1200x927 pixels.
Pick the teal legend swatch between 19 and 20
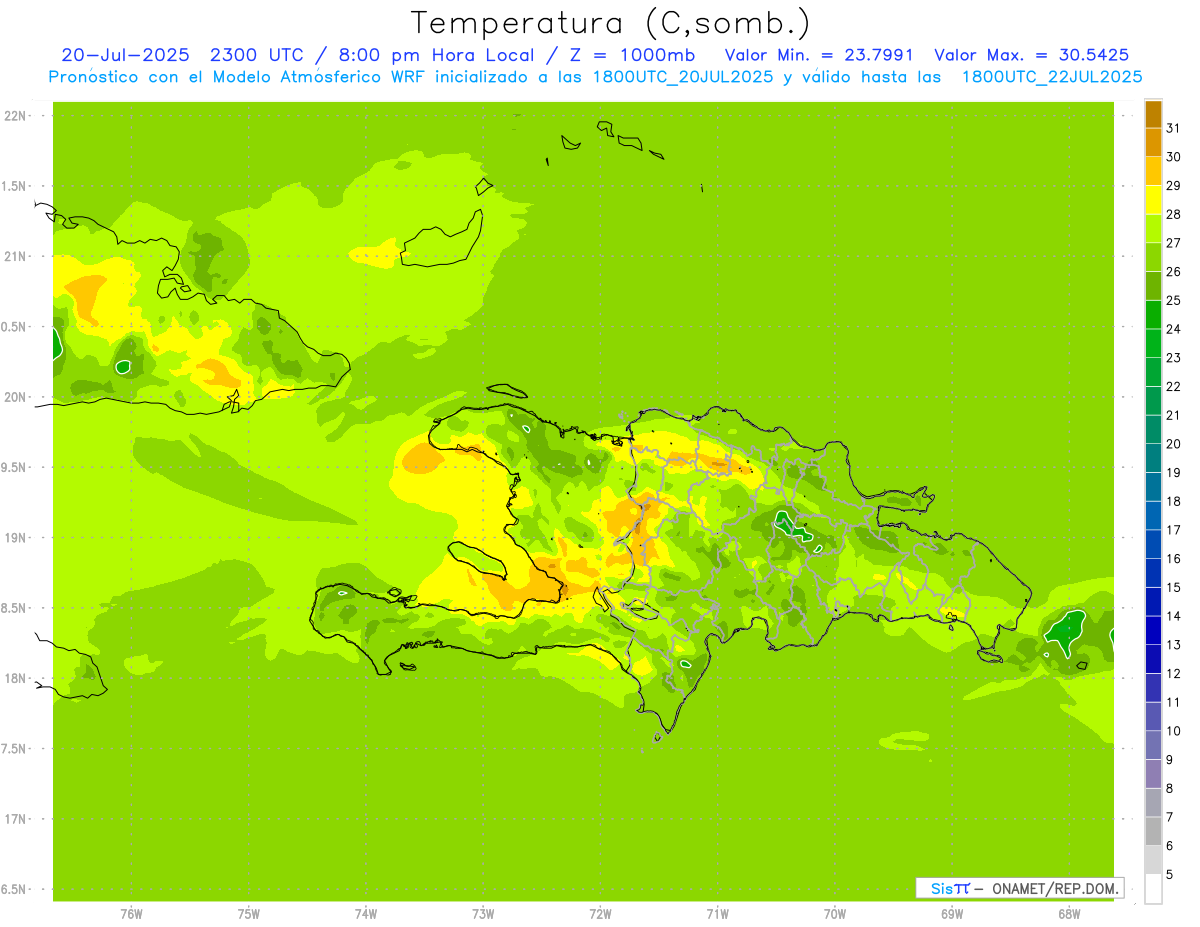tap(1153, 458)
